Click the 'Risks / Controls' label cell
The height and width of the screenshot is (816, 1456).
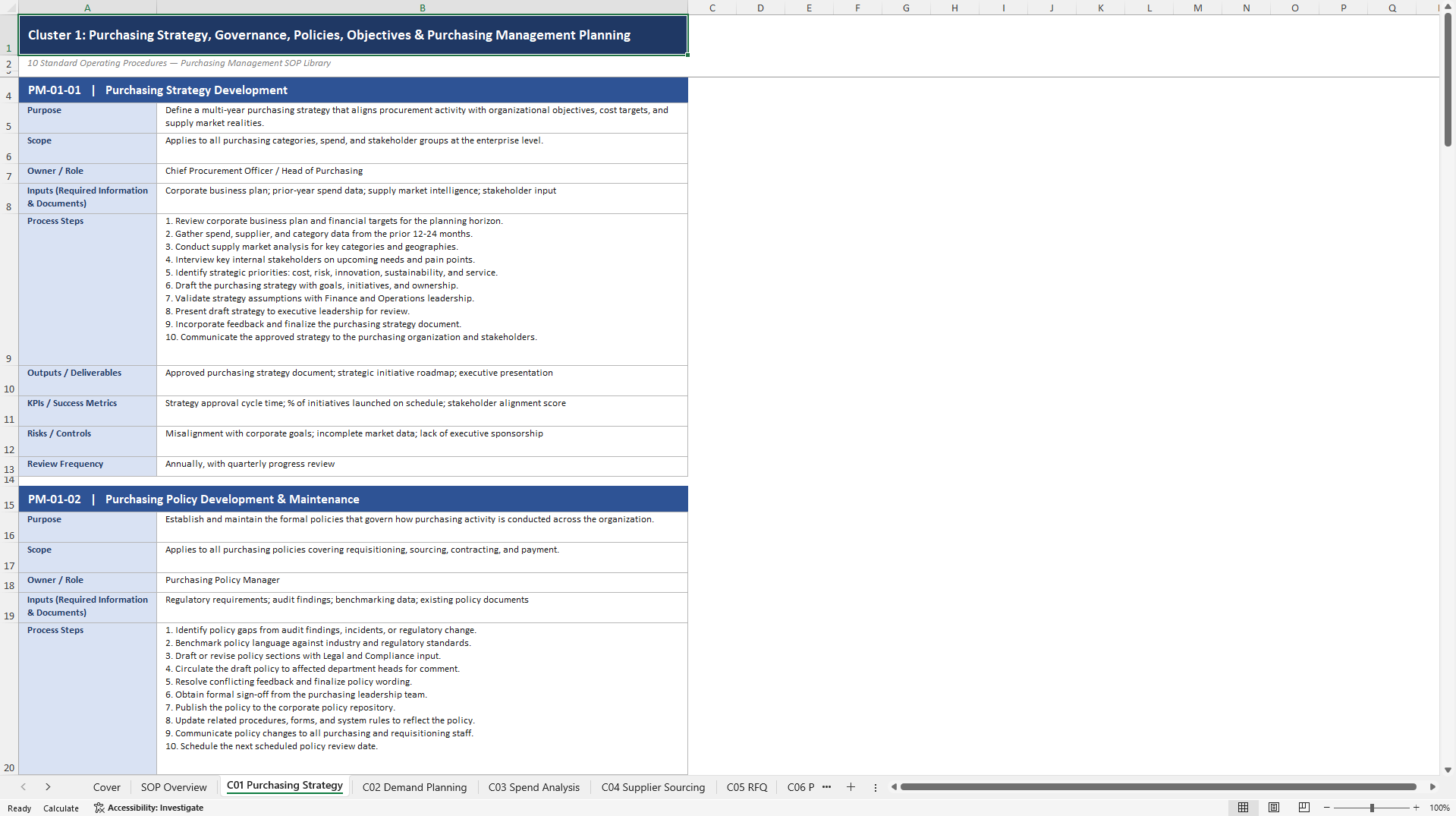[x=87, y=441]
